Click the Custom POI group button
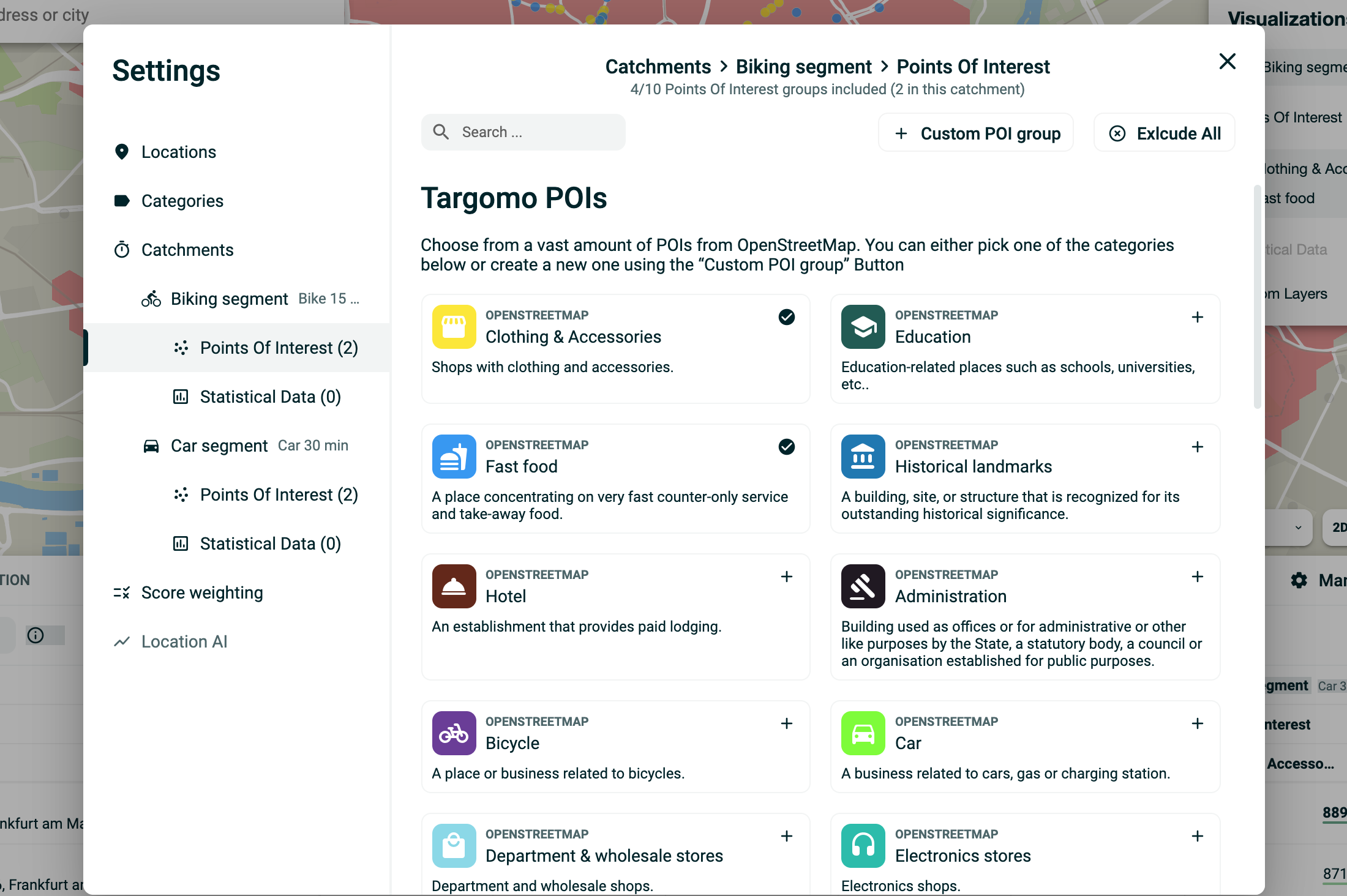The image size is (1347, 896). click(x=976, y=133)
